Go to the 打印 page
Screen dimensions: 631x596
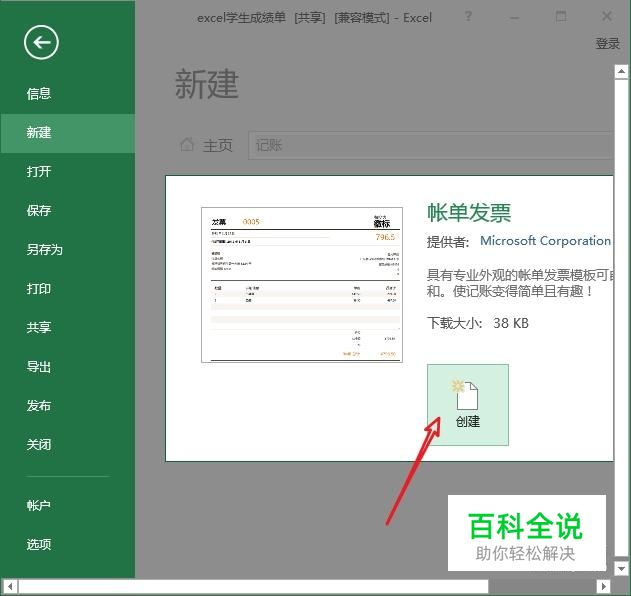(x=39, y=289)
